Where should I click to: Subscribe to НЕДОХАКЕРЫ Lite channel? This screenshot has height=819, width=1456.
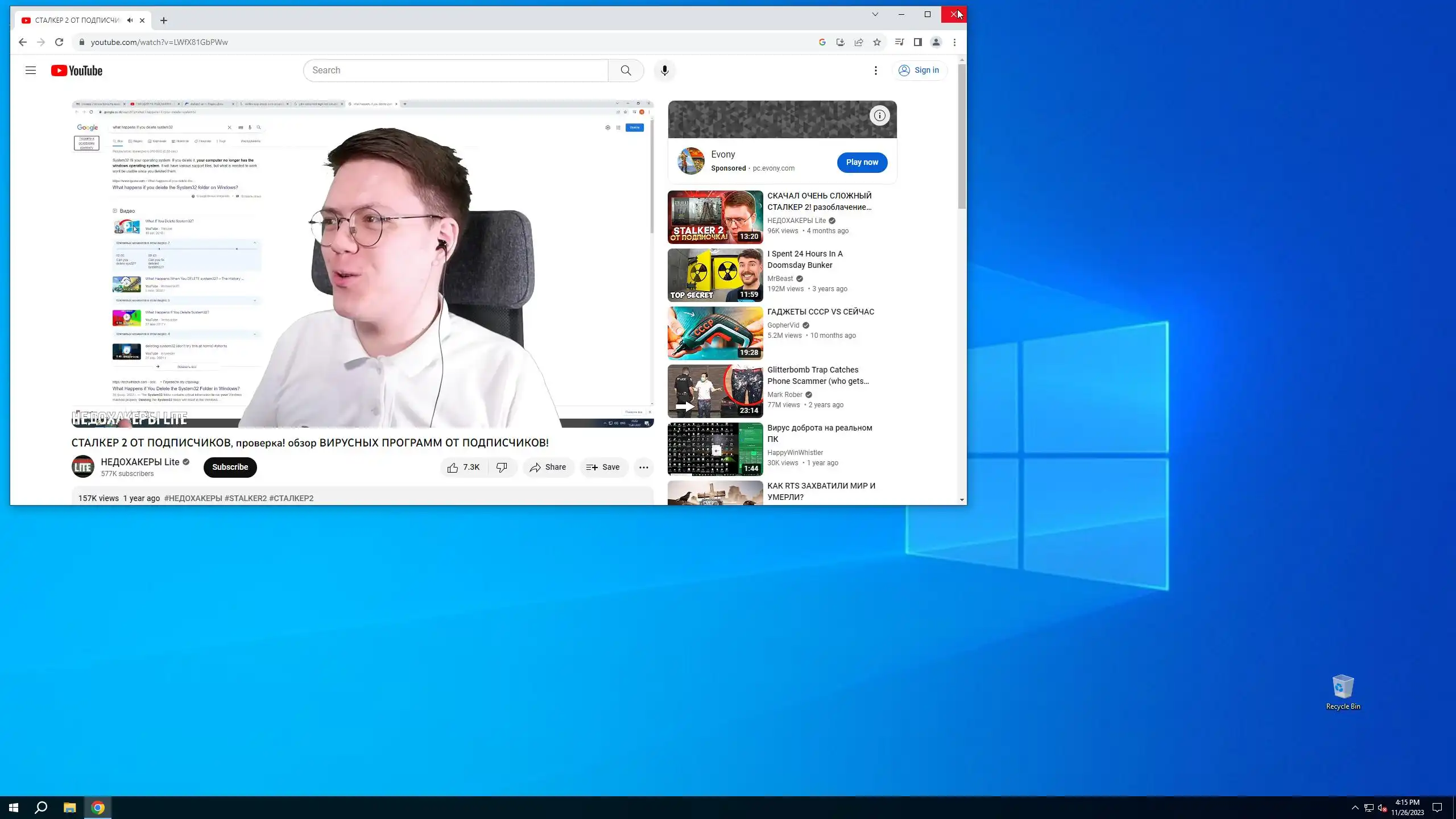click(x=230, y=467)
